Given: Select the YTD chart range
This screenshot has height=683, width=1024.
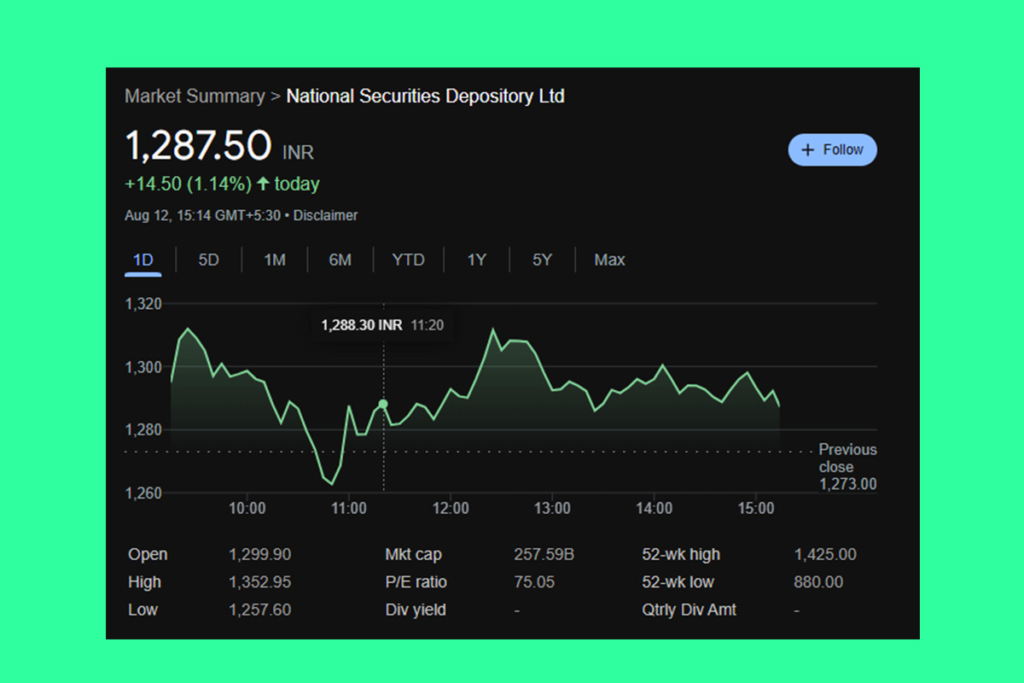Looking at the screenshot, I should (x=408, y=259).
